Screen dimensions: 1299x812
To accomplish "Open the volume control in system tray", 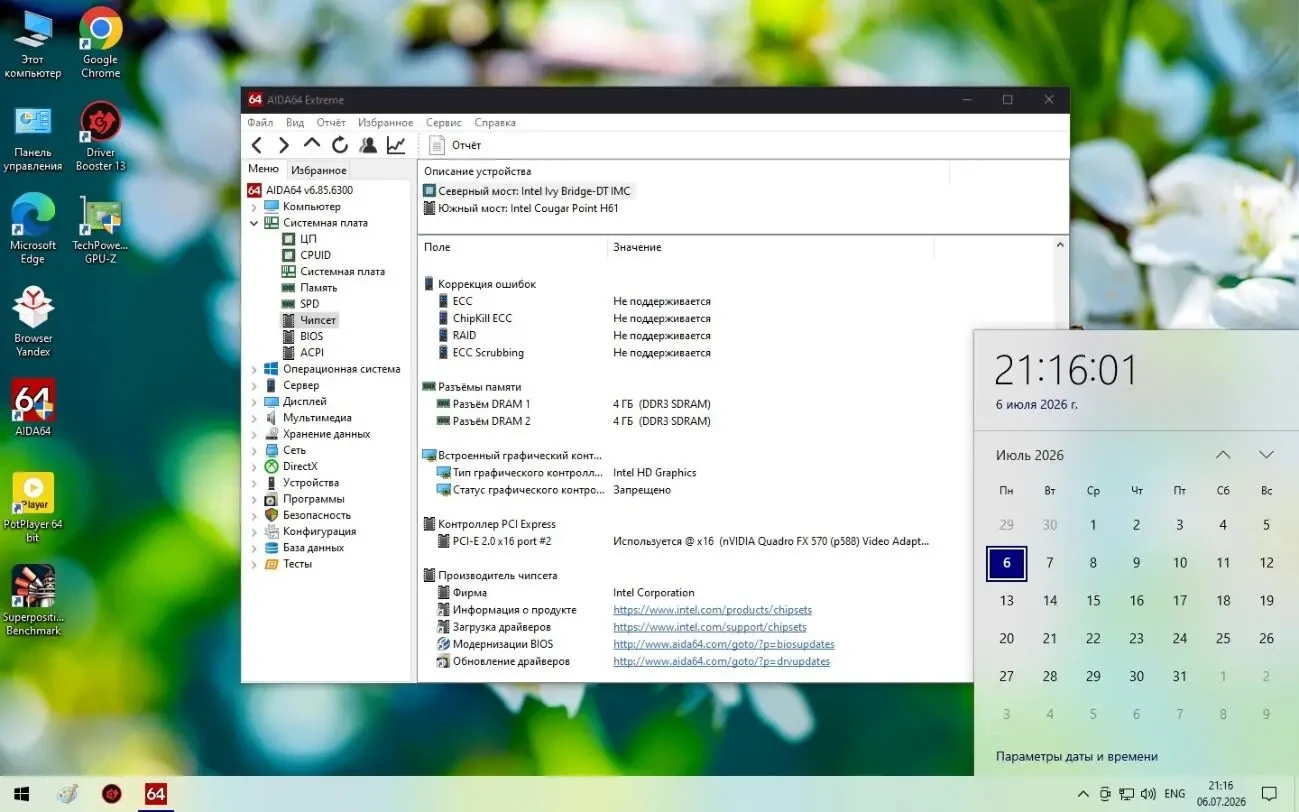I will pos(1149,794).
